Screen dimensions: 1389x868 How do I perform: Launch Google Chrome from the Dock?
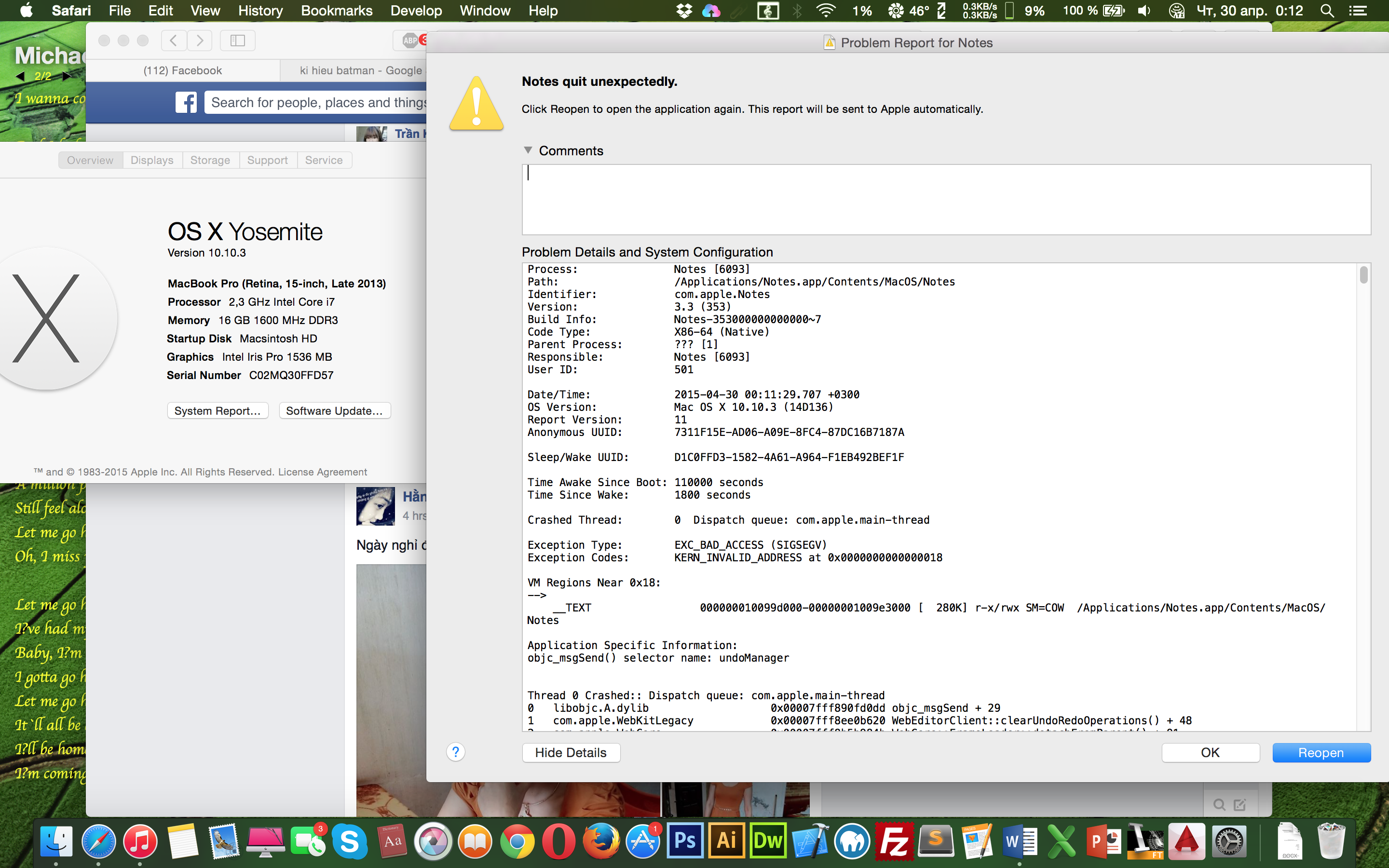(517, 841)
